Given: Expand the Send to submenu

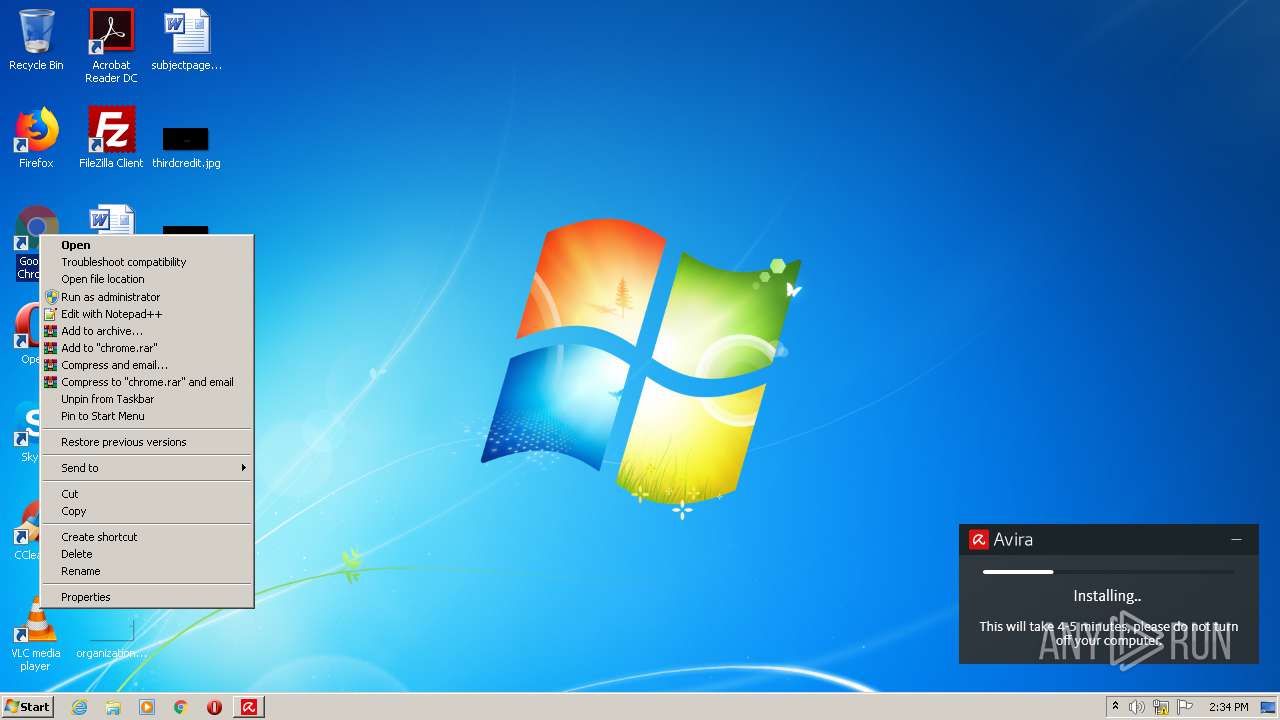Looking at the screenshot, I should (x=147, y=468).
